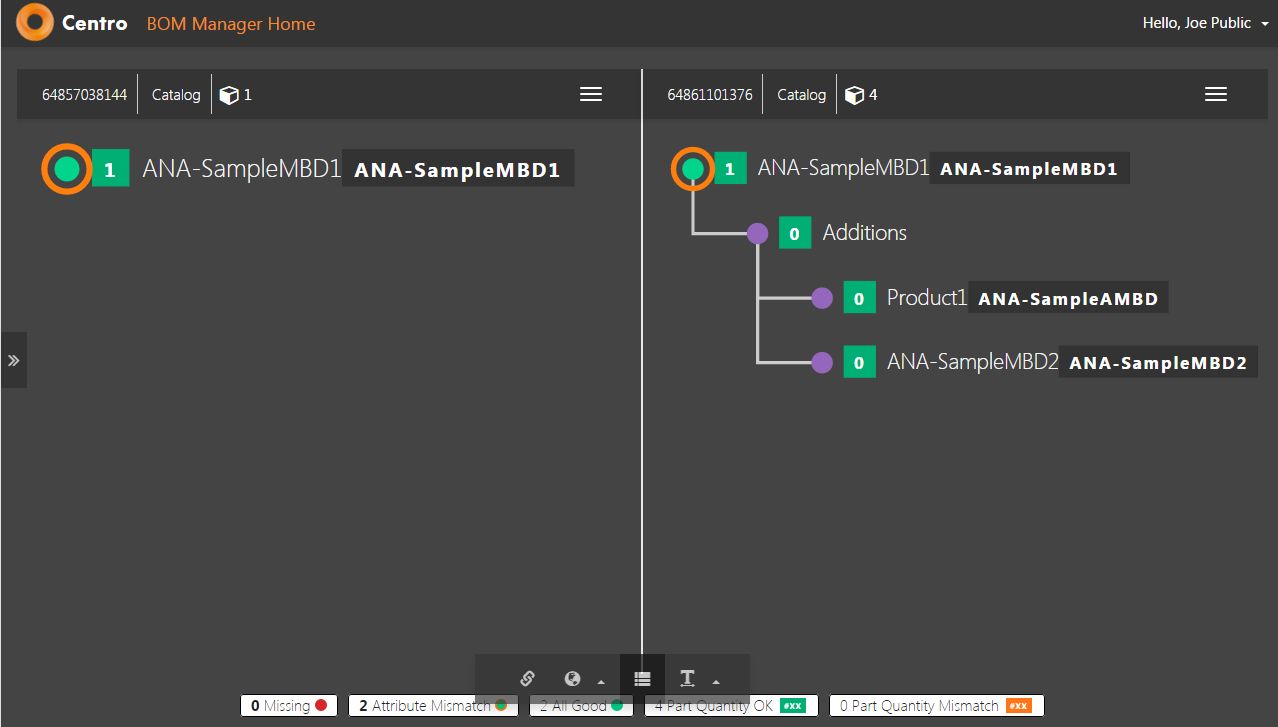Open the dropdown arrow next to globe icon
The width and height of the screenshot is (1278, 727).
pos(601,682)
